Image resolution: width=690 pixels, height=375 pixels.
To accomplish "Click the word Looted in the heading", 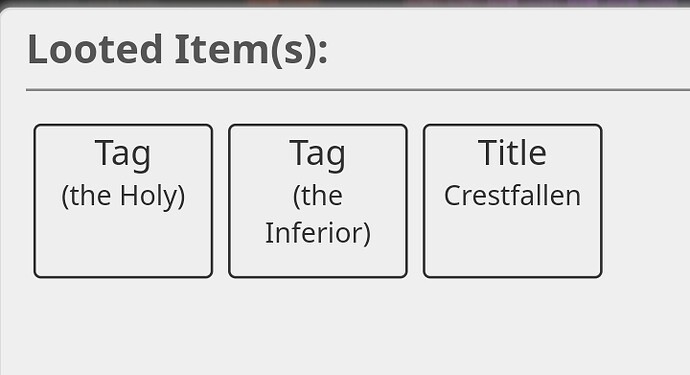I will [x=95, y=49].
